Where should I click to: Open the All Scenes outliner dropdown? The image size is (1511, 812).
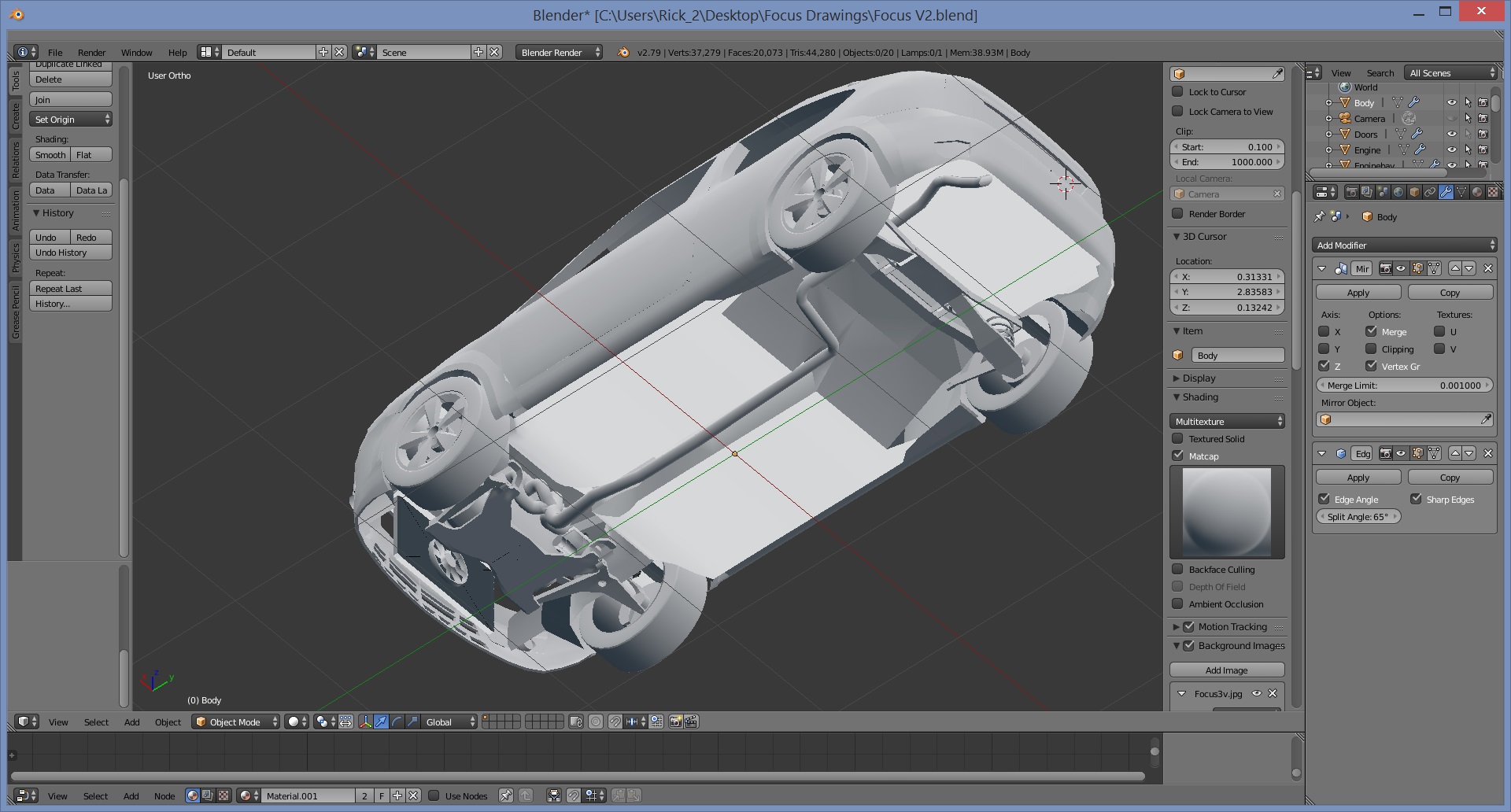coord(1451,72)
